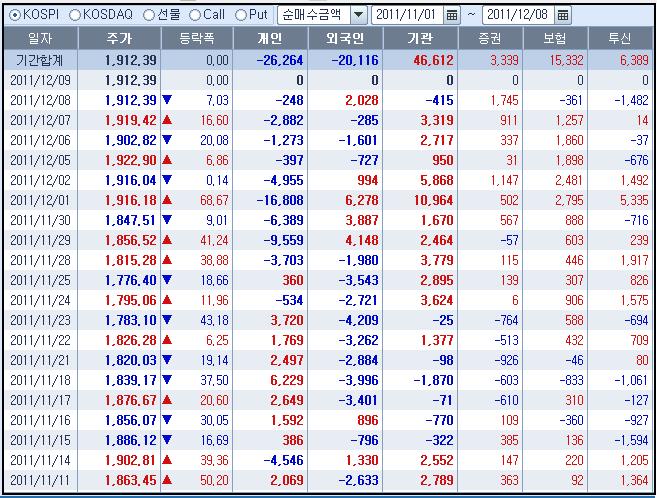Click 보험 value 2,795 on 2011/12/01
The width and height of the screenshot is (657, 498).
(x=569, y=201)
